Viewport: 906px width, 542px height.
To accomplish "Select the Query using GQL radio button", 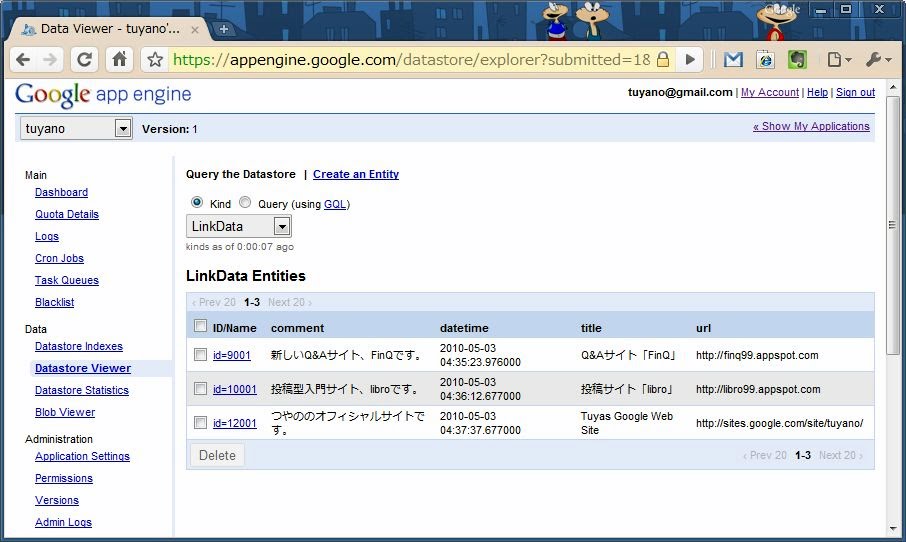I will point(245,202).
